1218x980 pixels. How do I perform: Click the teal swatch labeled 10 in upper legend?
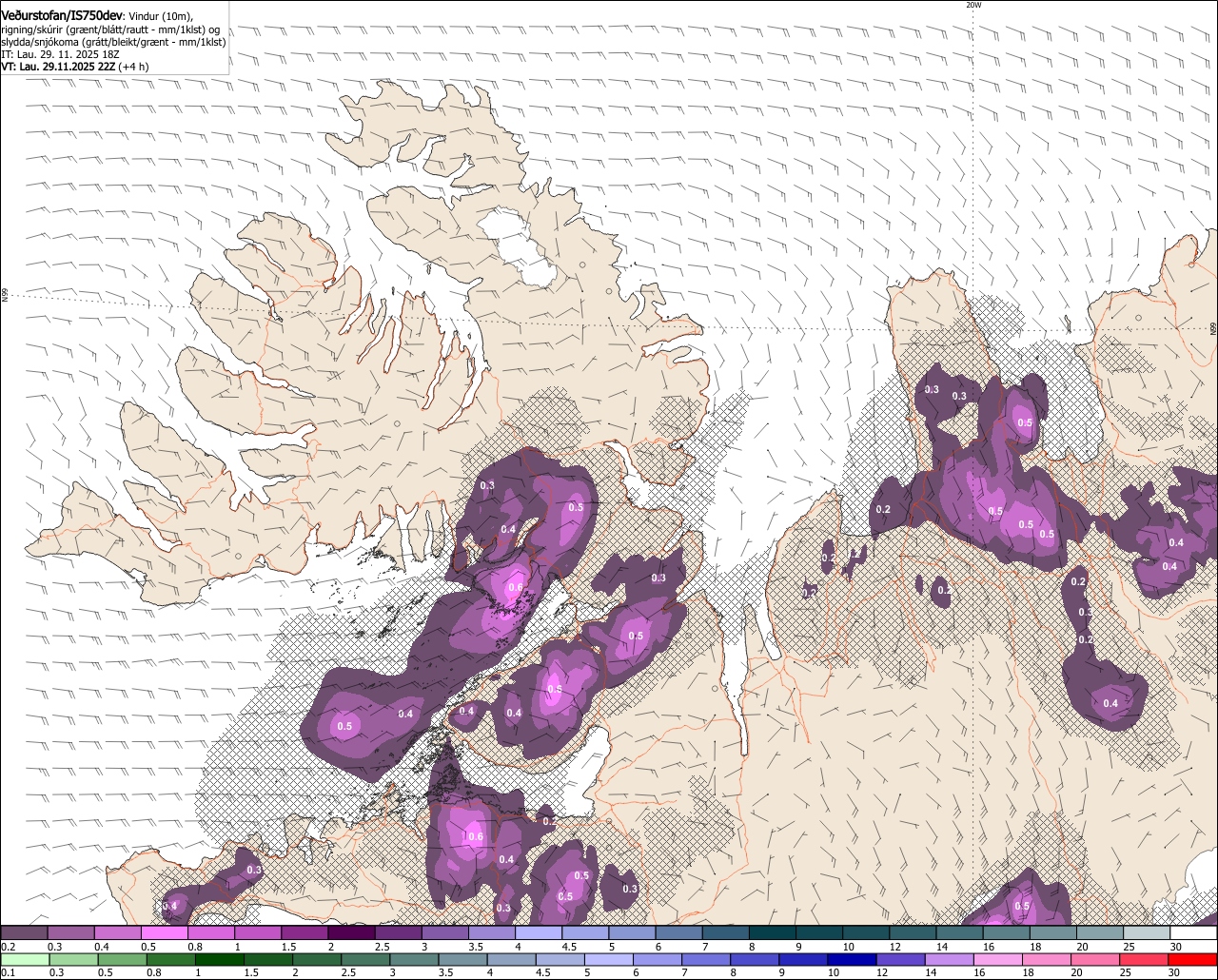tap(867, 932)
